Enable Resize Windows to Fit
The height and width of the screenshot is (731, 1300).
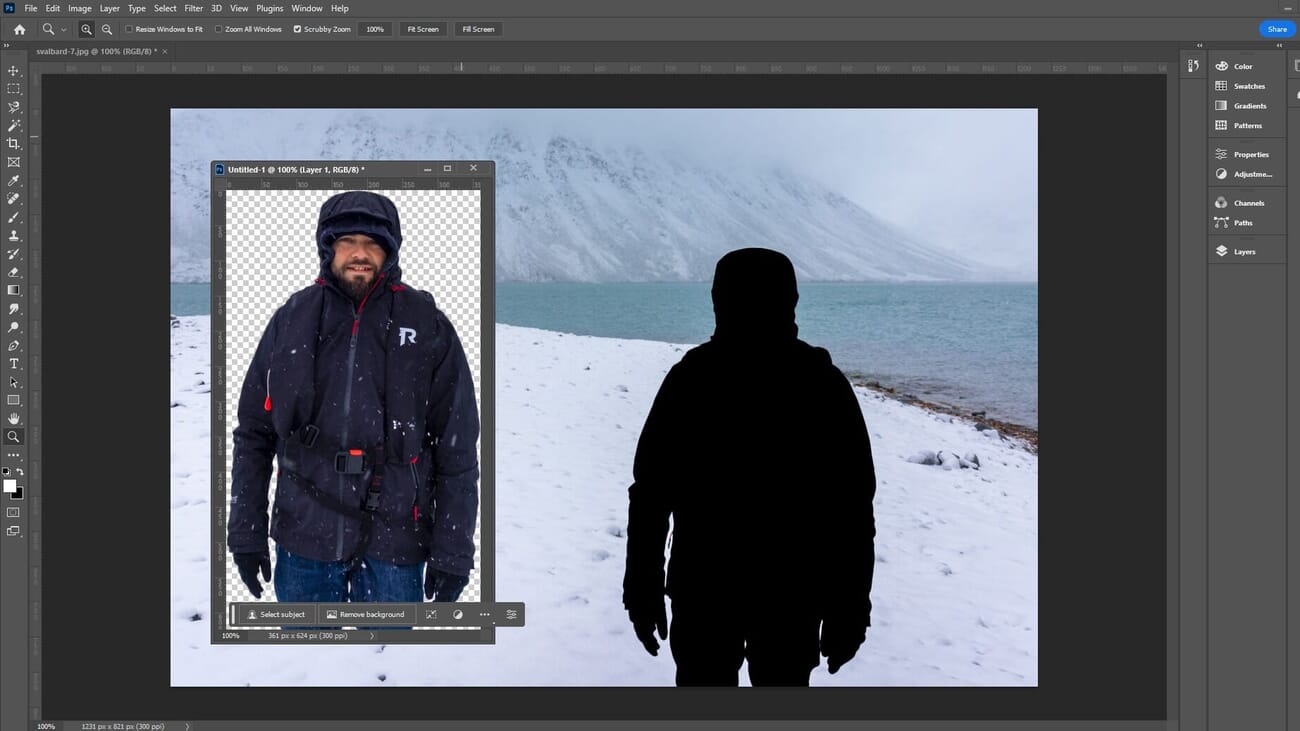click(129, 29)
